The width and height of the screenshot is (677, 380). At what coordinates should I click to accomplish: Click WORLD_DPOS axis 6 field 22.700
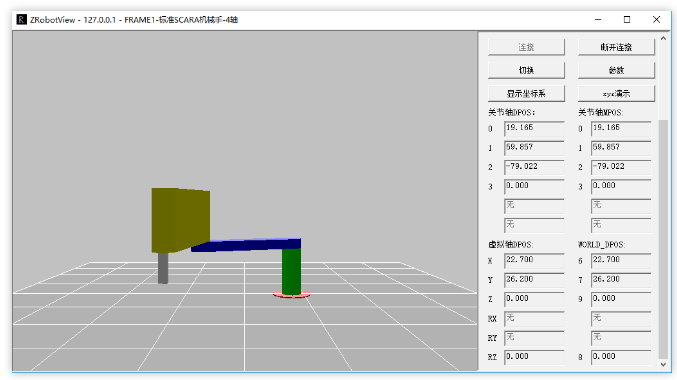pyautogui.click(x=621, y=260)
